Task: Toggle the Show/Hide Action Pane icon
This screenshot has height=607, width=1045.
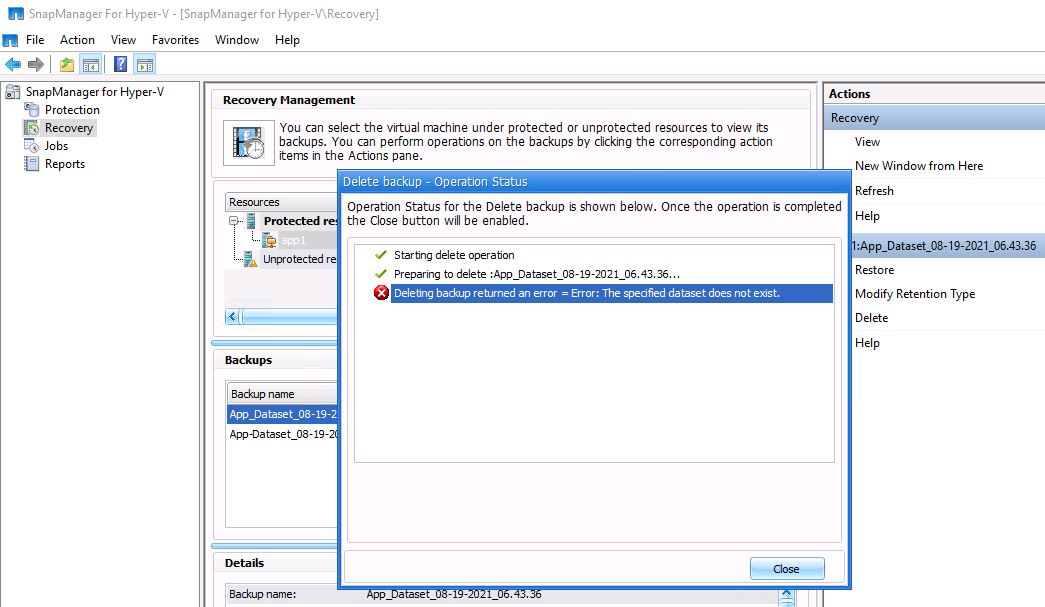Action: pos(144,65)
